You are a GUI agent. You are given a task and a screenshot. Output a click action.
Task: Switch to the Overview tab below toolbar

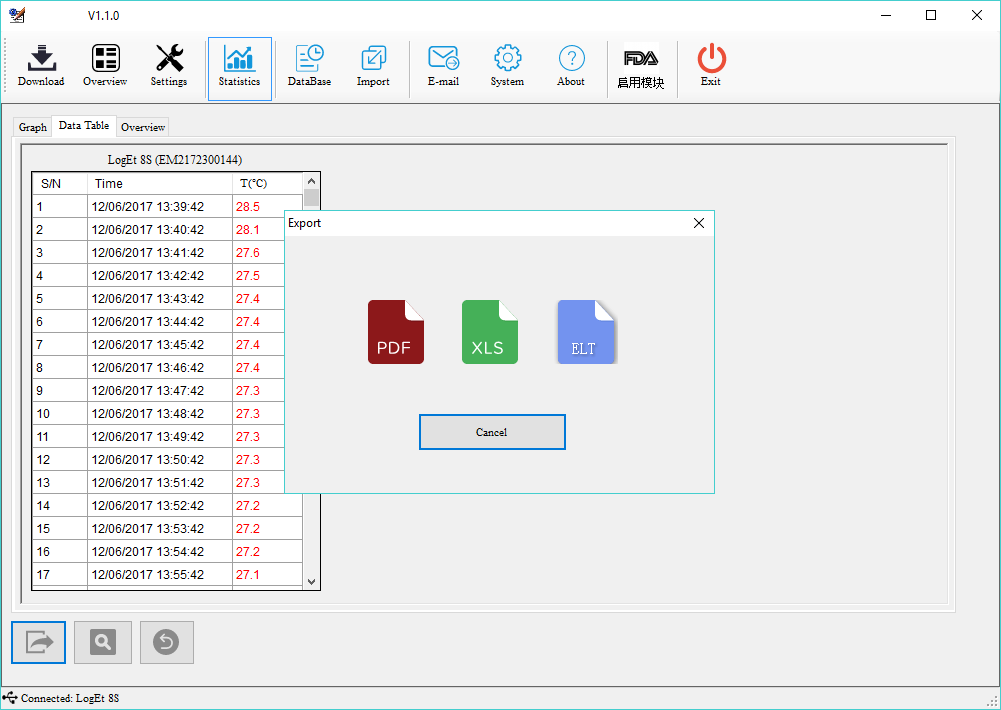(143, 127)
